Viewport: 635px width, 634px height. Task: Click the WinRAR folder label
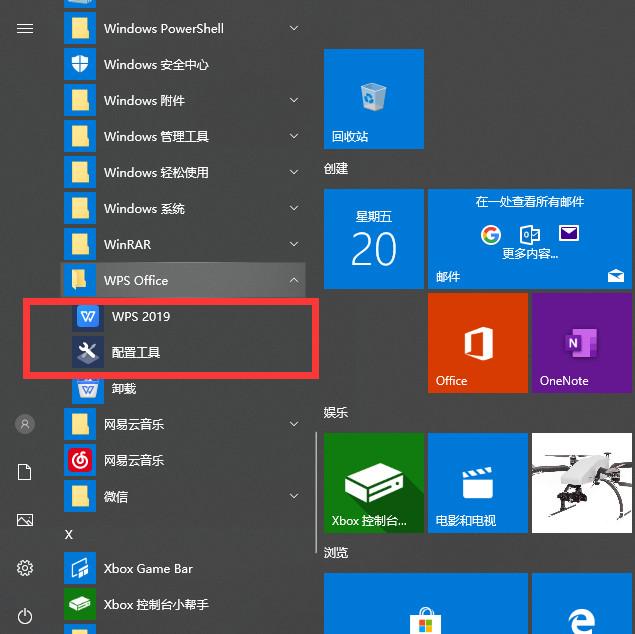click(x=127, y=244)
